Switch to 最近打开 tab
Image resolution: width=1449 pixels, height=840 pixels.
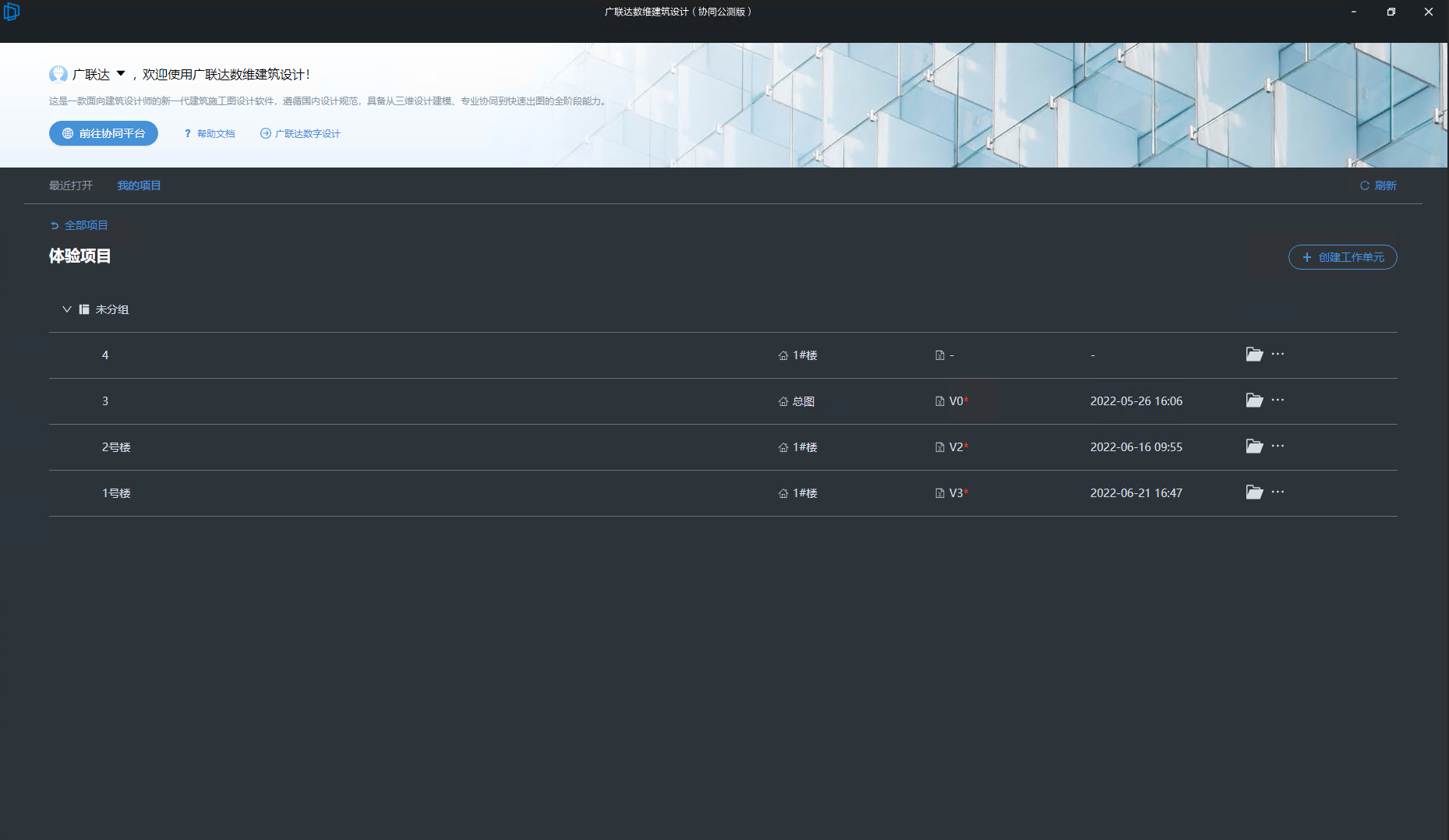pos(71,185)
